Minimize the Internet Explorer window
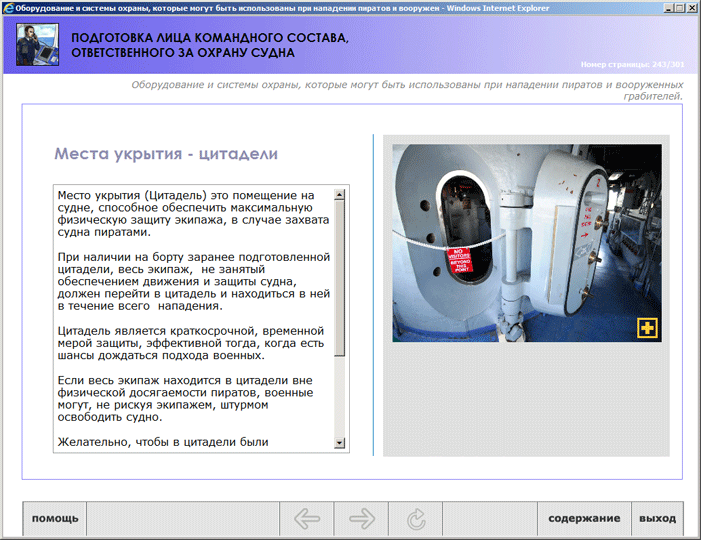This screenshot has height=540, width=701. [668, 8]
